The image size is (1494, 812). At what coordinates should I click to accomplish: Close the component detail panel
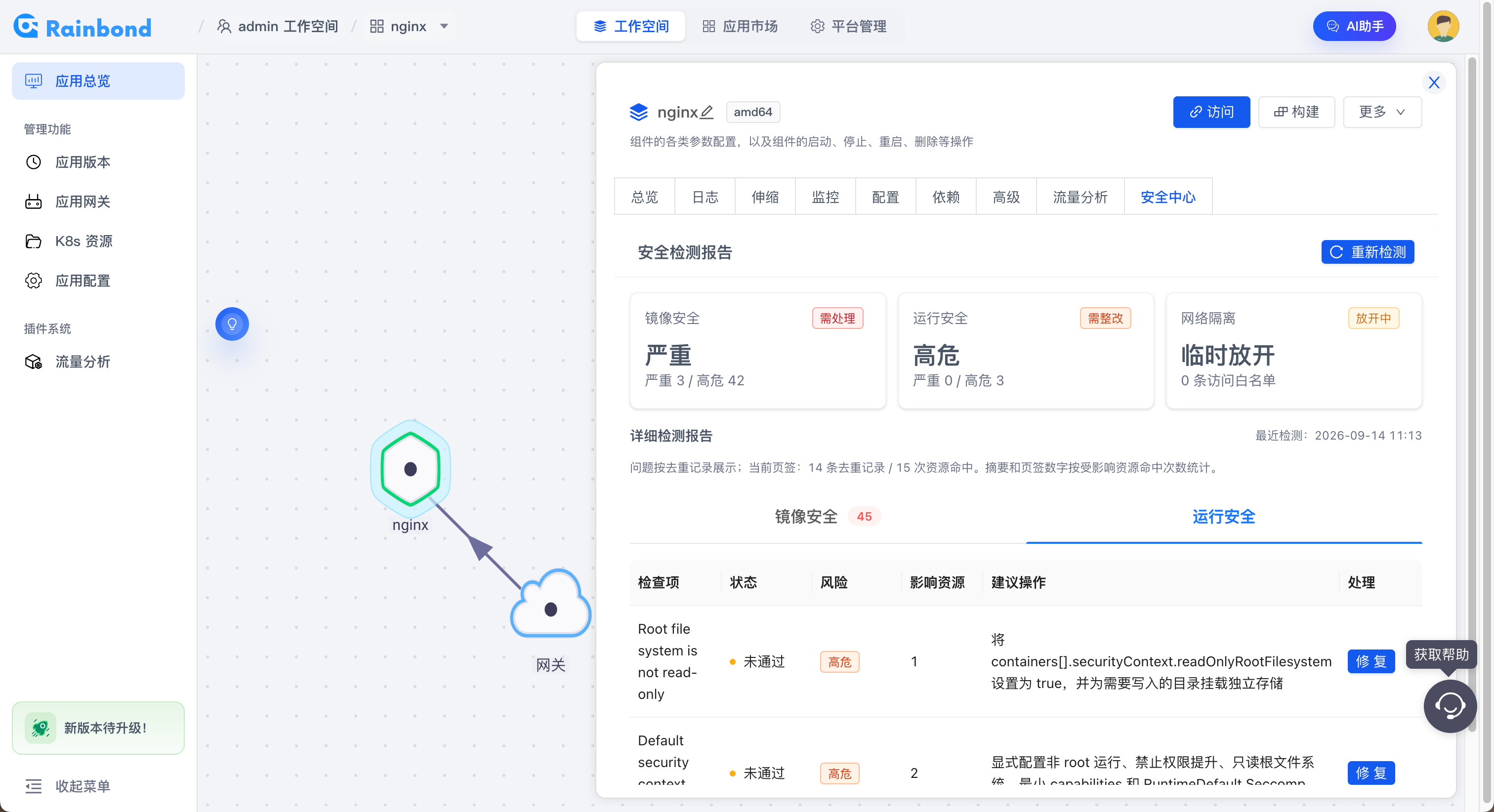pos(1434,82)
